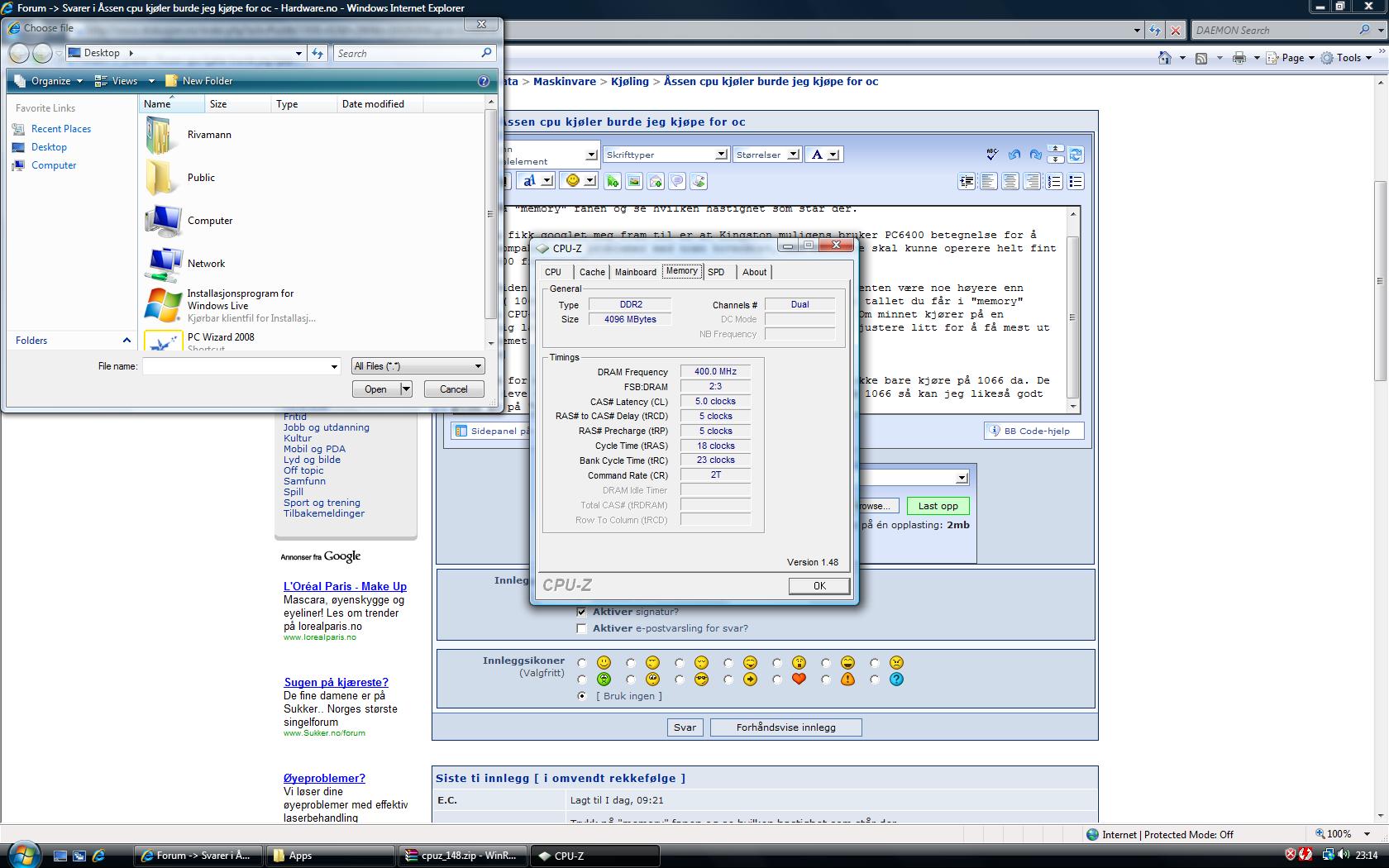
Task: Click the file dialog vertical scrollbar
Action: 490,222
